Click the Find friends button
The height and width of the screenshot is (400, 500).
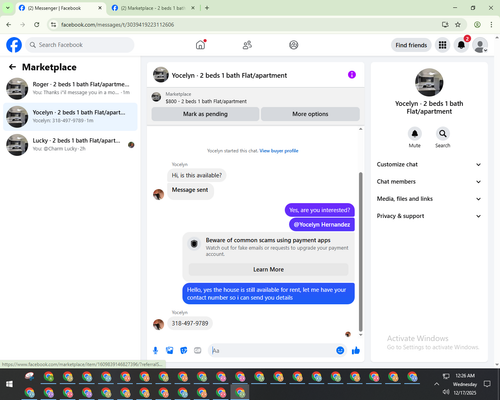point(411,45)
